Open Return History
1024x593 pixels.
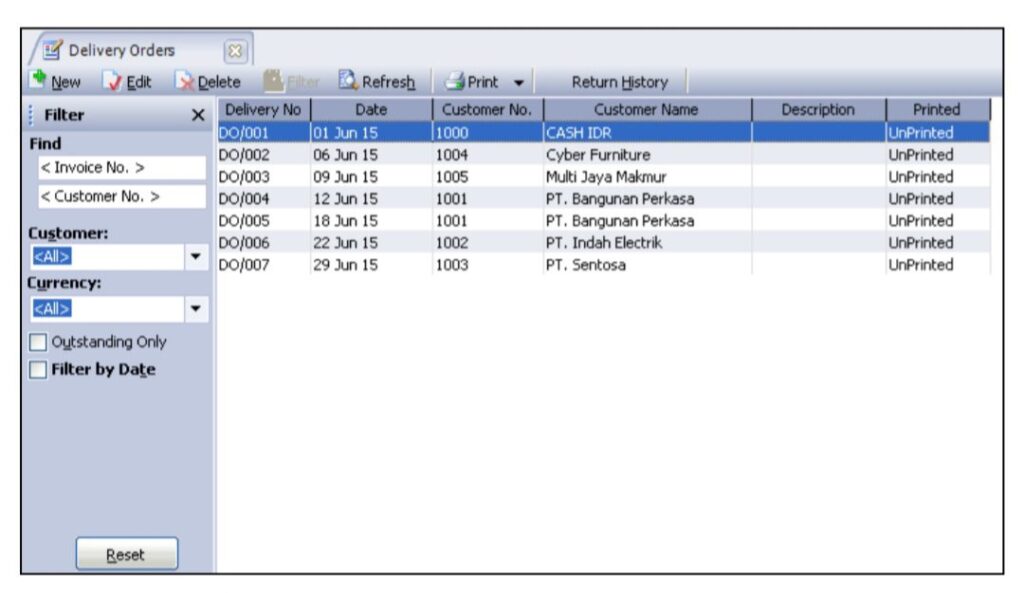click(619, 82)
